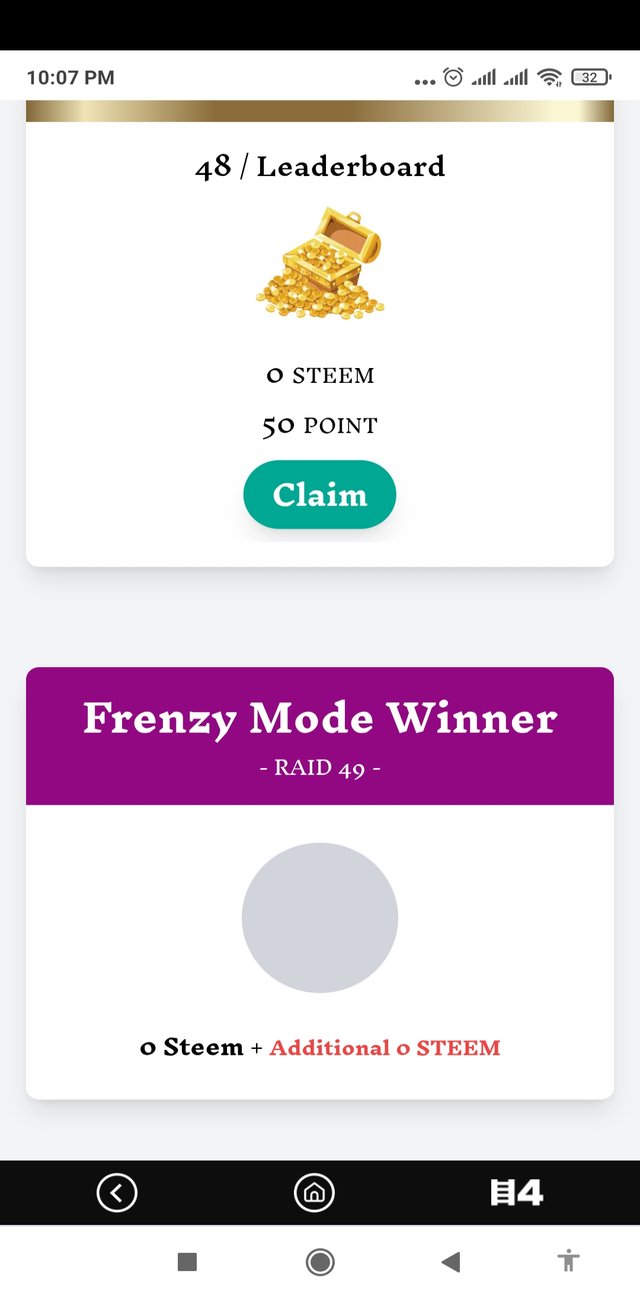
Task: Tap the 48 / Leaderboard heading
Action: [x=320, y=166]
